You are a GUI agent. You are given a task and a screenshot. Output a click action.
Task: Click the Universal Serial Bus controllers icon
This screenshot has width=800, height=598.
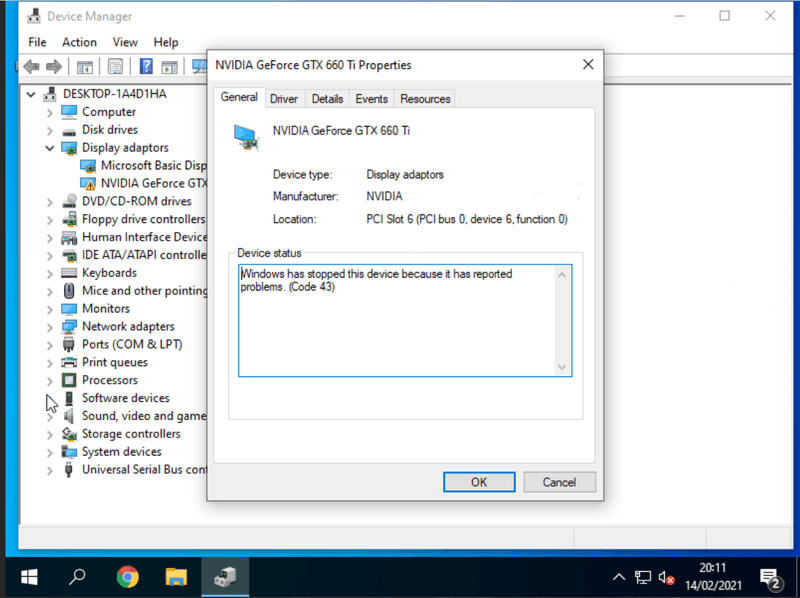click(x=69, y=469)
